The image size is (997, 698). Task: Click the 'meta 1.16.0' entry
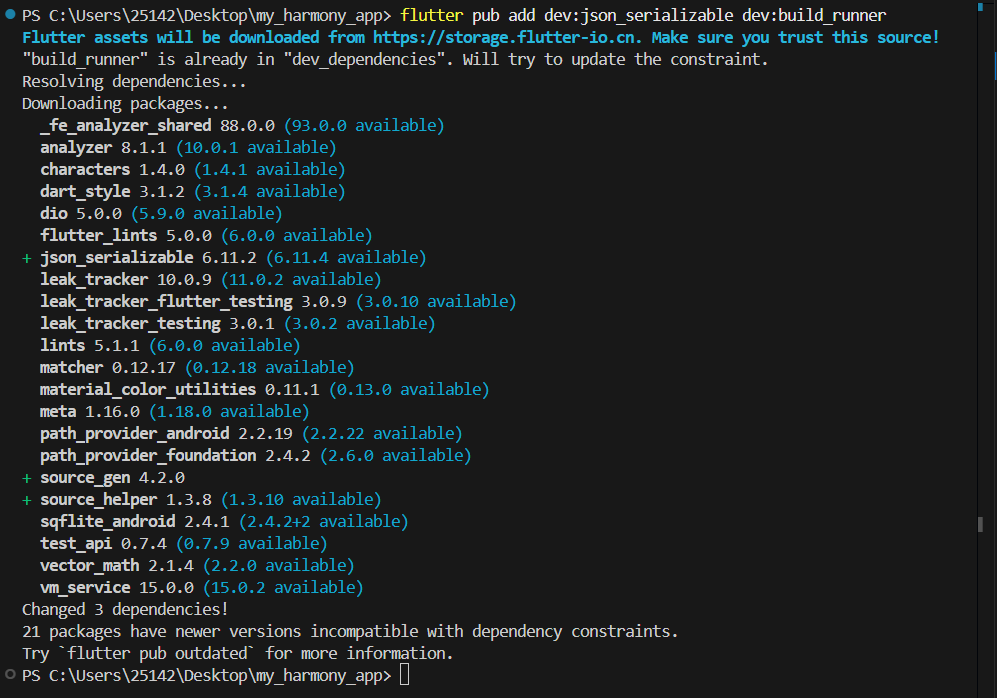click(90, 412)
